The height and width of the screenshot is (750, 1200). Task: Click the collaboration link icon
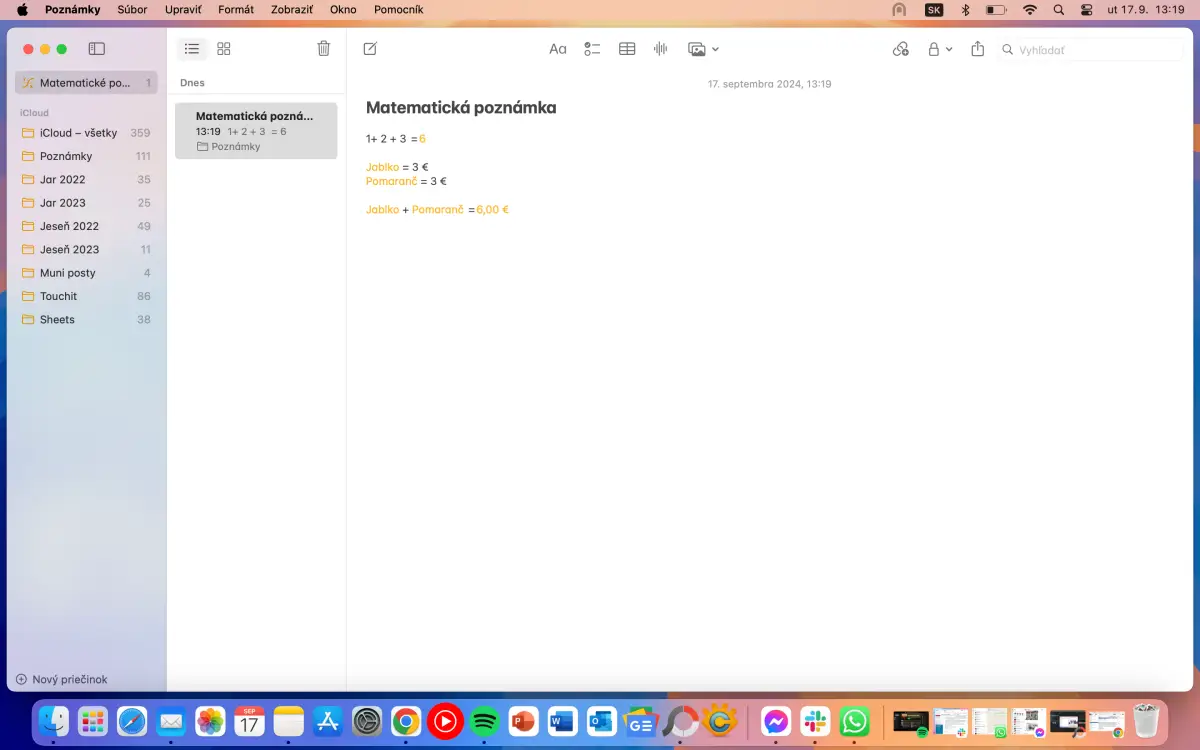click(x=901, y=49)
